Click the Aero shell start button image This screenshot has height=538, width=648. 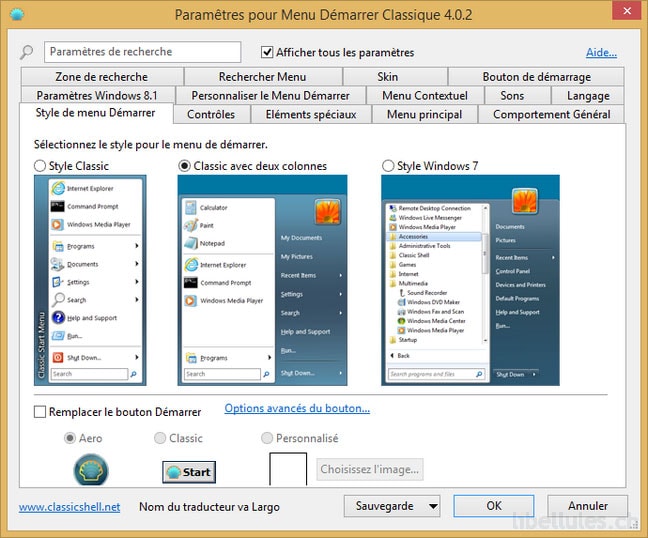point(91,470)
